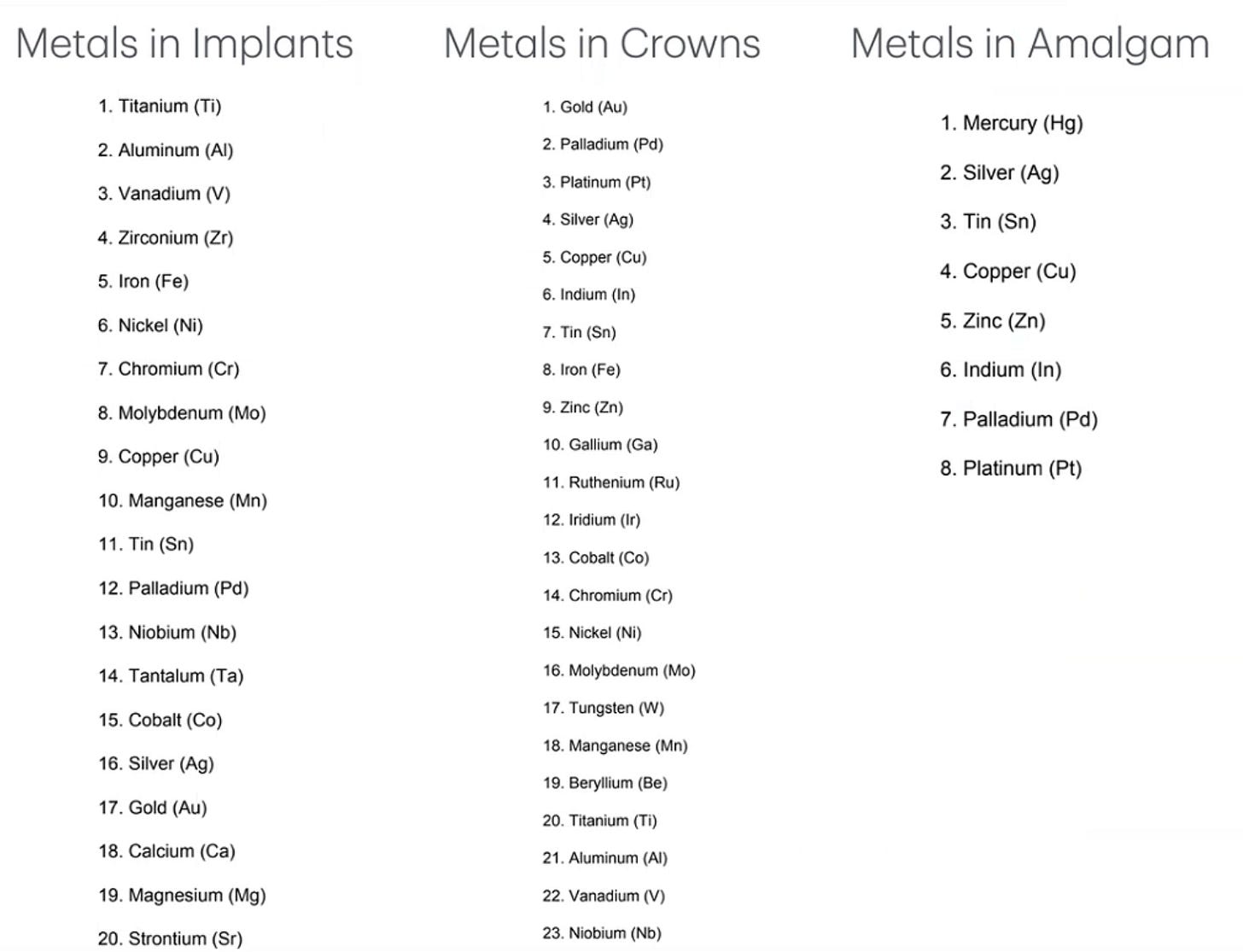Select Titanium (Ti) in implants list
This screenshot has width=1243, height=952.
[x=160, y=106]
